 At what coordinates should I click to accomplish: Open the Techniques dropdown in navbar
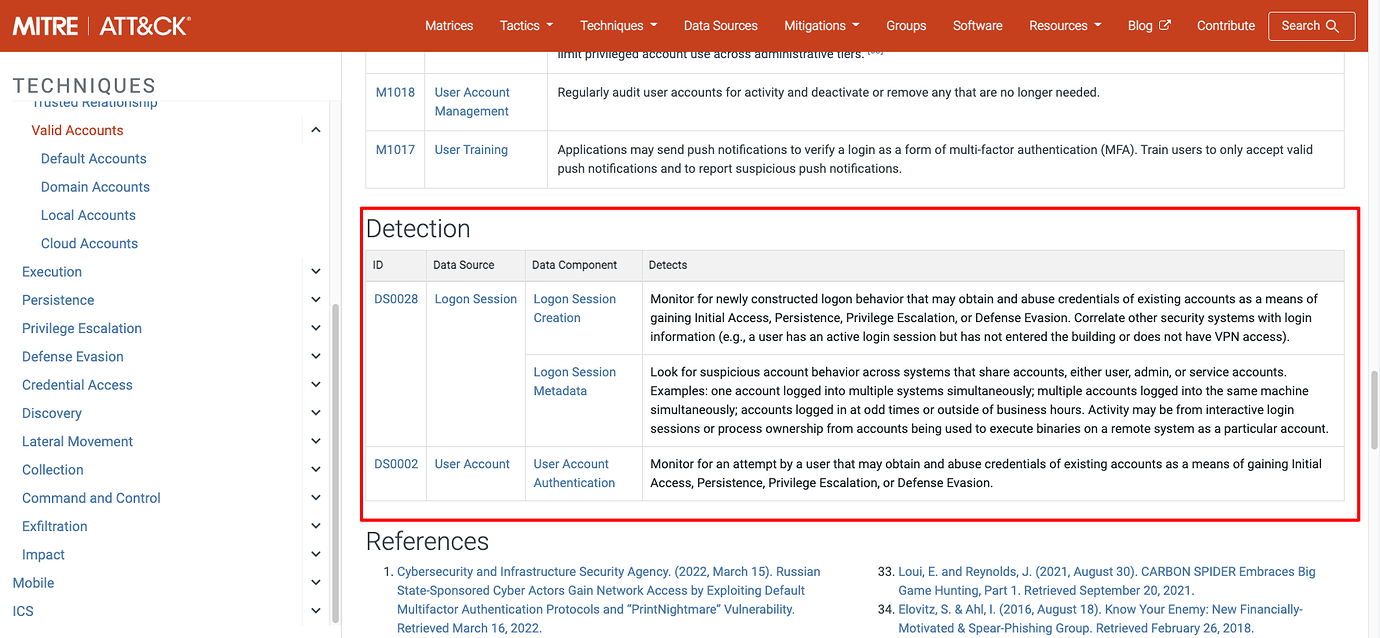click(618, 26)
